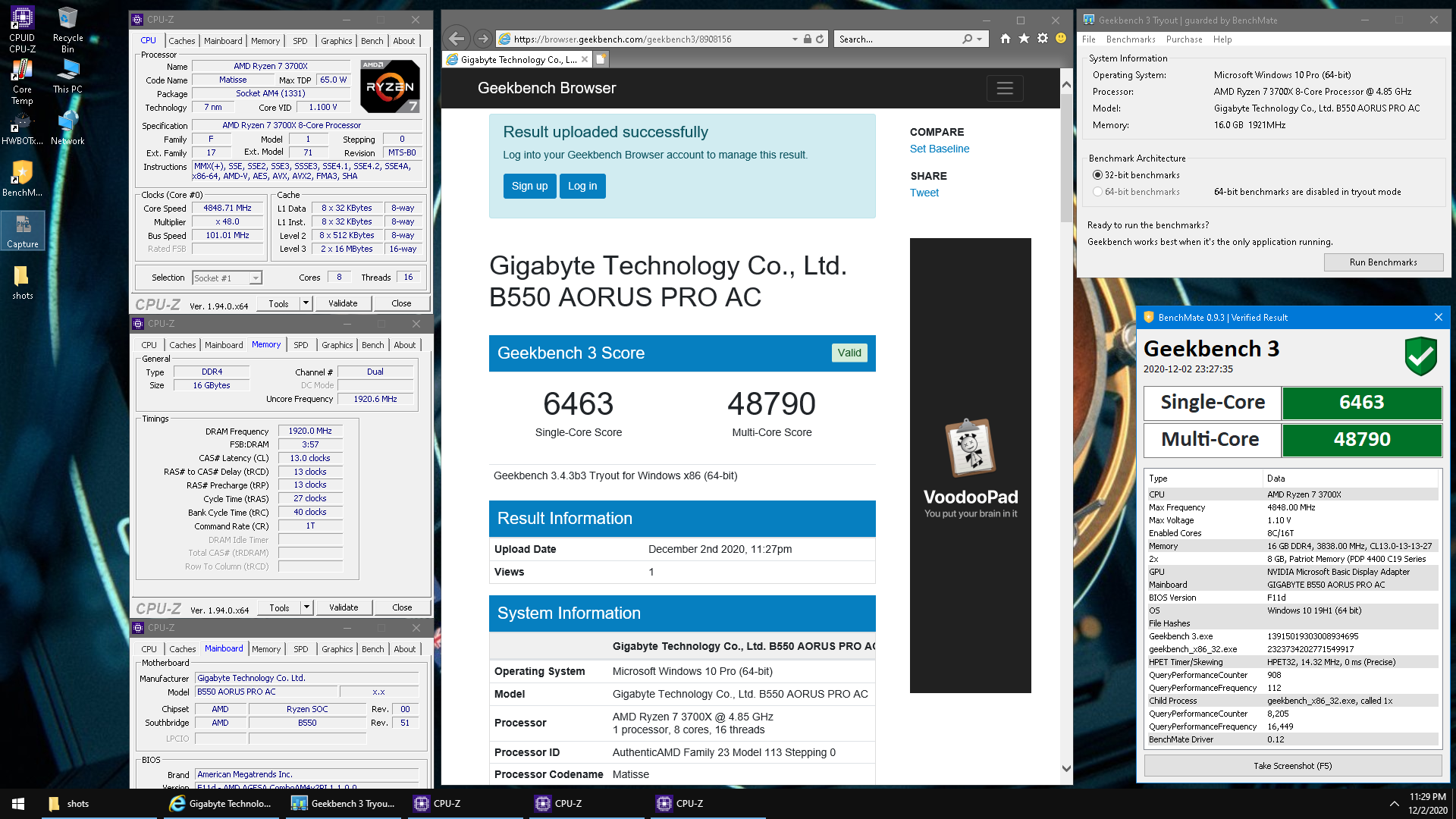Click the browser Back arrow button
Screen dimensions: 1456x819
click(457, 39)
